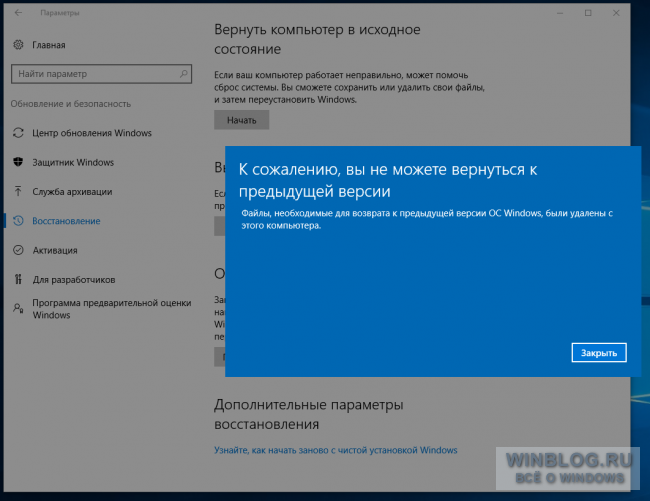Maximize the Параметры window

pyautogui.click(x=588, y=13)
